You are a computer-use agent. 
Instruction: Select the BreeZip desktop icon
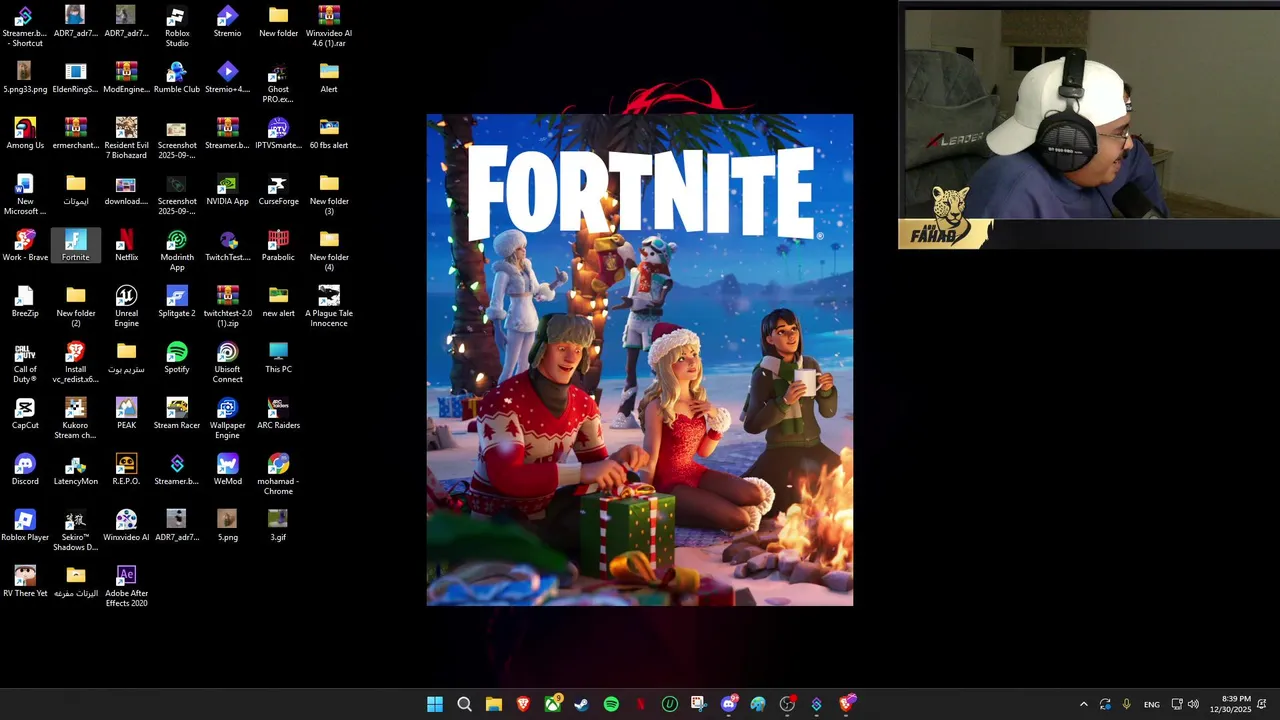coord(25,301)
